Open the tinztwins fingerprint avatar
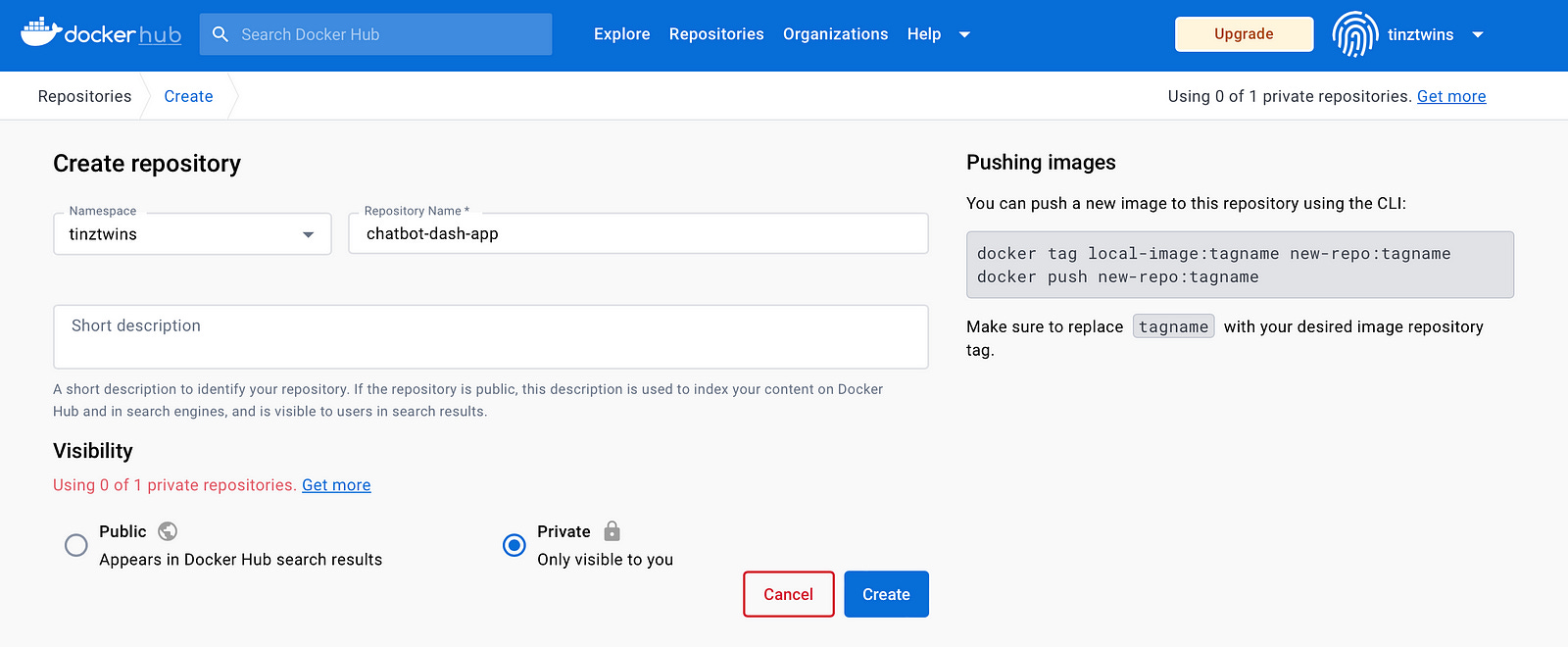 [1355, 34]
